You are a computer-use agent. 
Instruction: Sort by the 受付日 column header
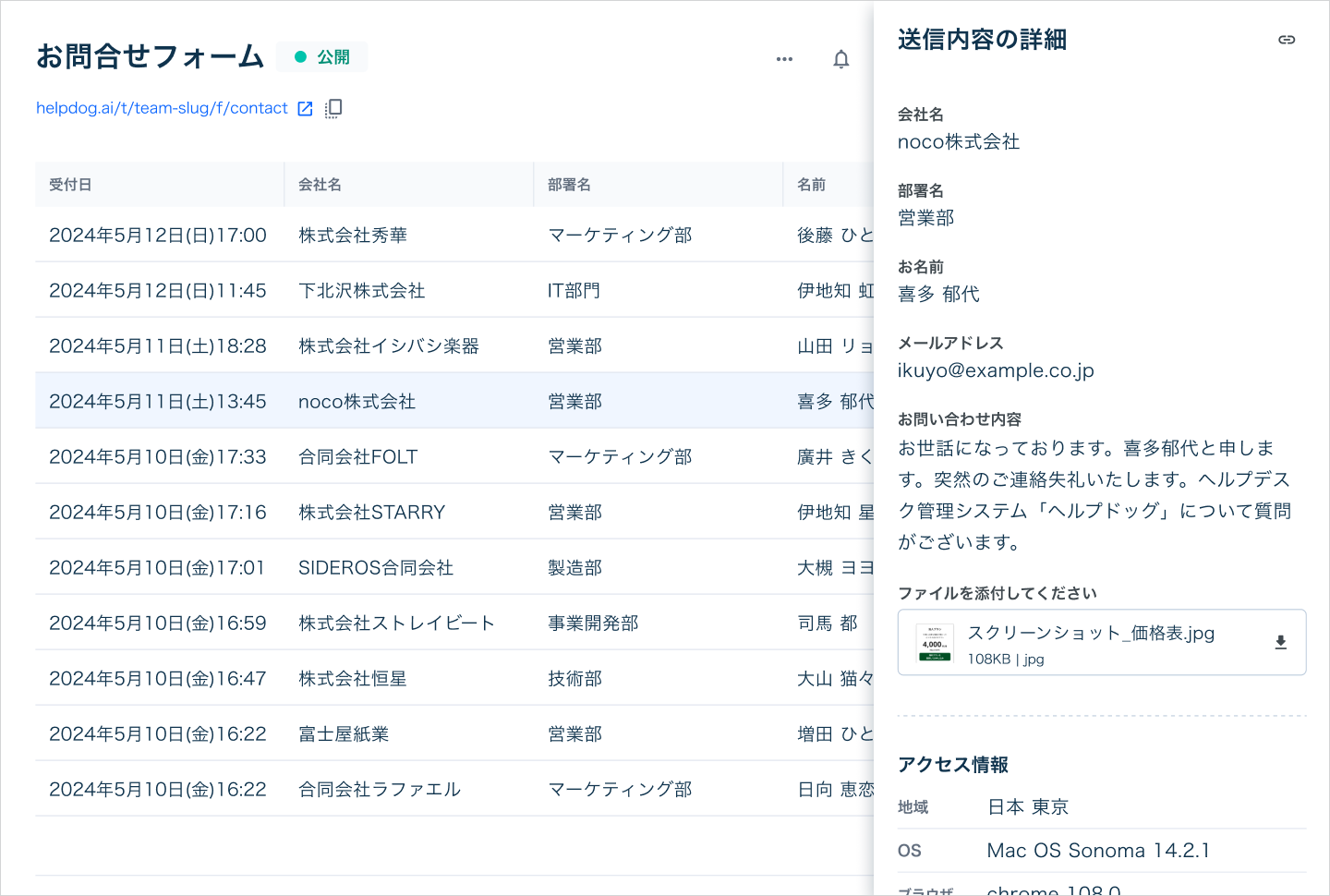tap(70, 185)
